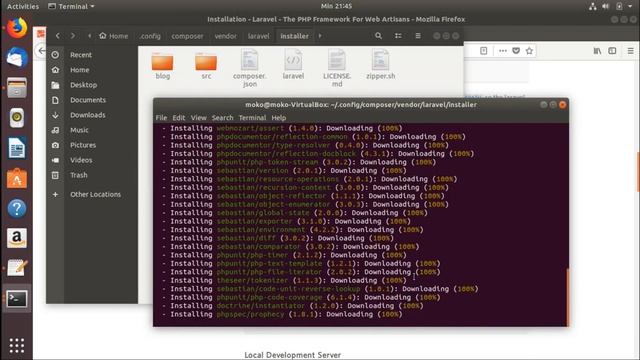
Task: Open the blog folder
Action: (162, 65)
